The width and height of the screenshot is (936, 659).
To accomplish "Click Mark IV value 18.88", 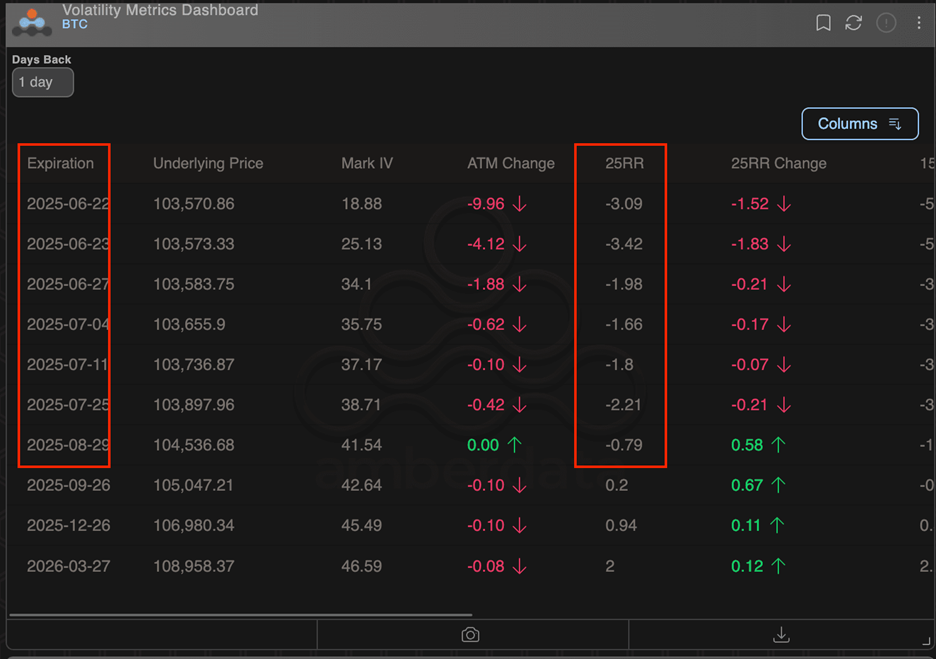I will [362, 204].
